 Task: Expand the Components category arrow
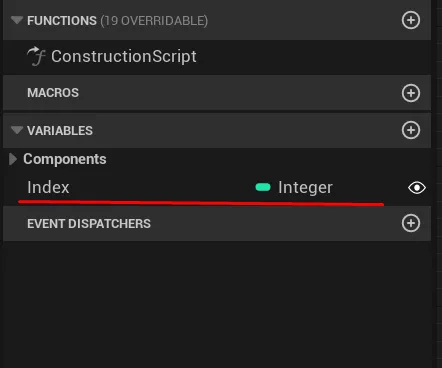[x=13, y=159]
